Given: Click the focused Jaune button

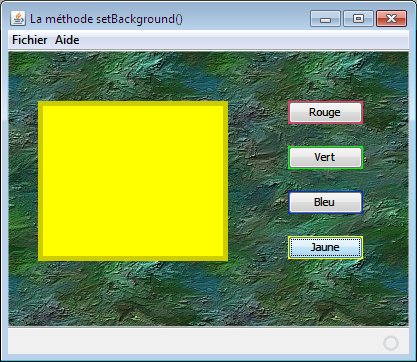Looking at the screenshot, I should pyautogui.click(x=325, y=247).
